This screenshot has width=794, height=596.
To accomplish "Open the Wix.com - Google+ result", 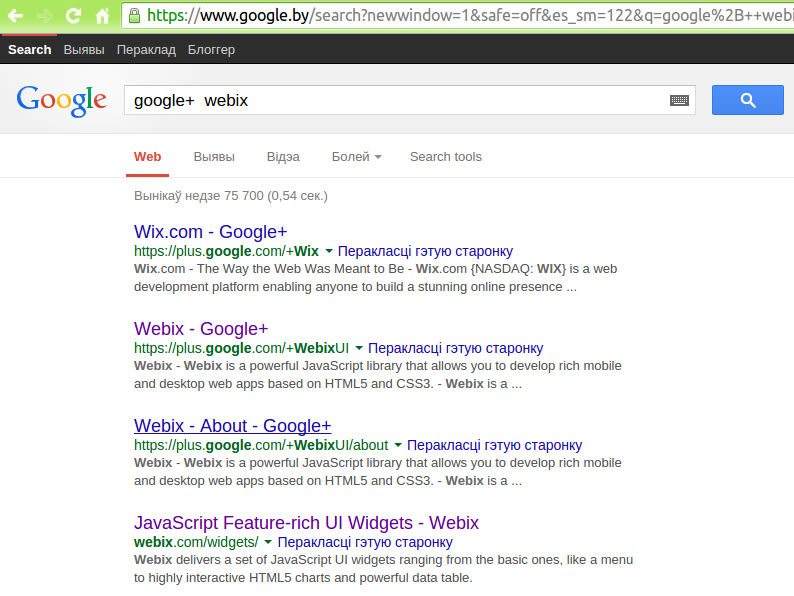I will (x=210, y=231).
